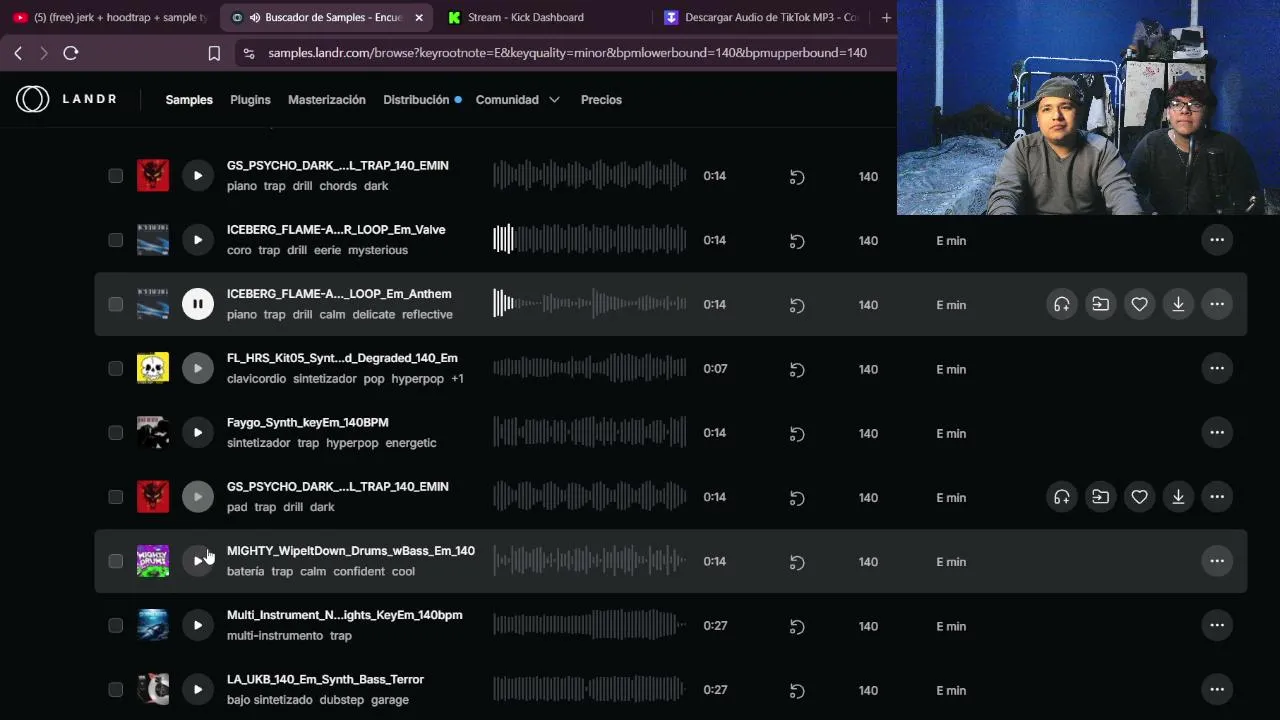1280x720 pixels.
Task: Click circular-arrow icon on Faygo_Synth row
Action: point(797,434)
